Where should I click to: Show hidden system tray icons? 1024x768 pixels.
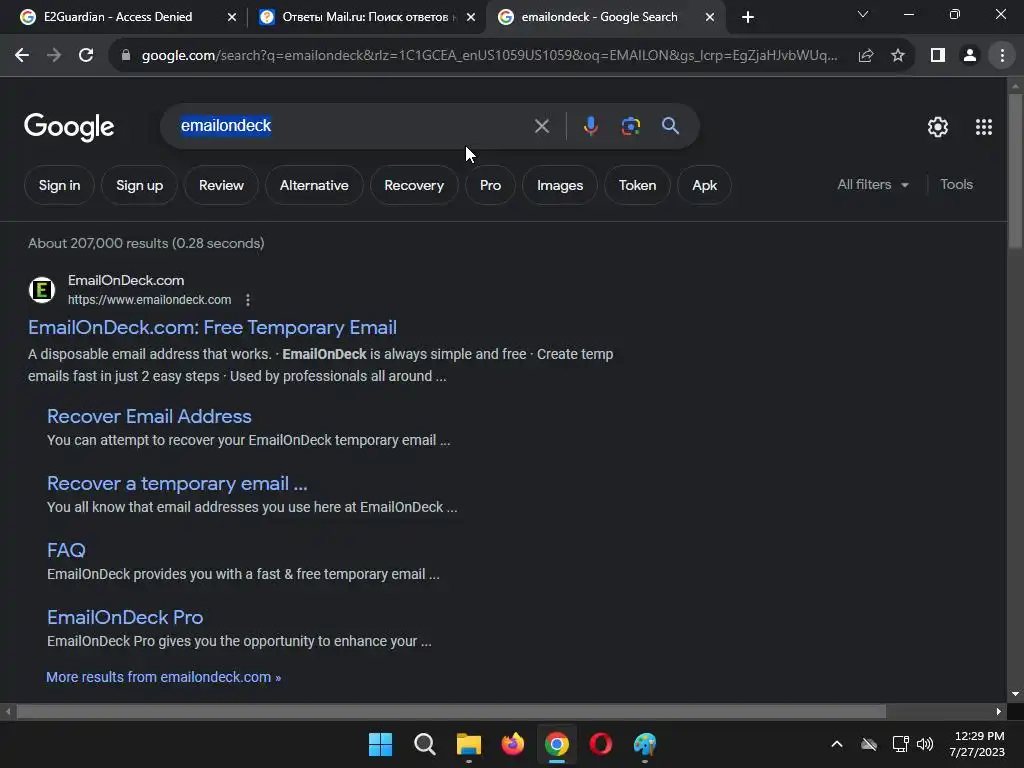[x=837, y=744]
